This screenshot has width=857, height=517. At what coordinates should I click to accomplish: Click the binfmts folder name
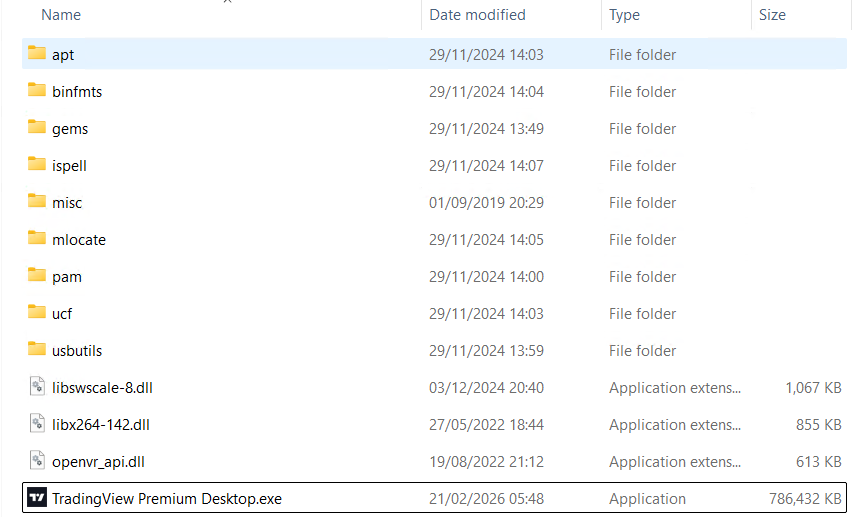pyautogui.click(x=77, y=92)
